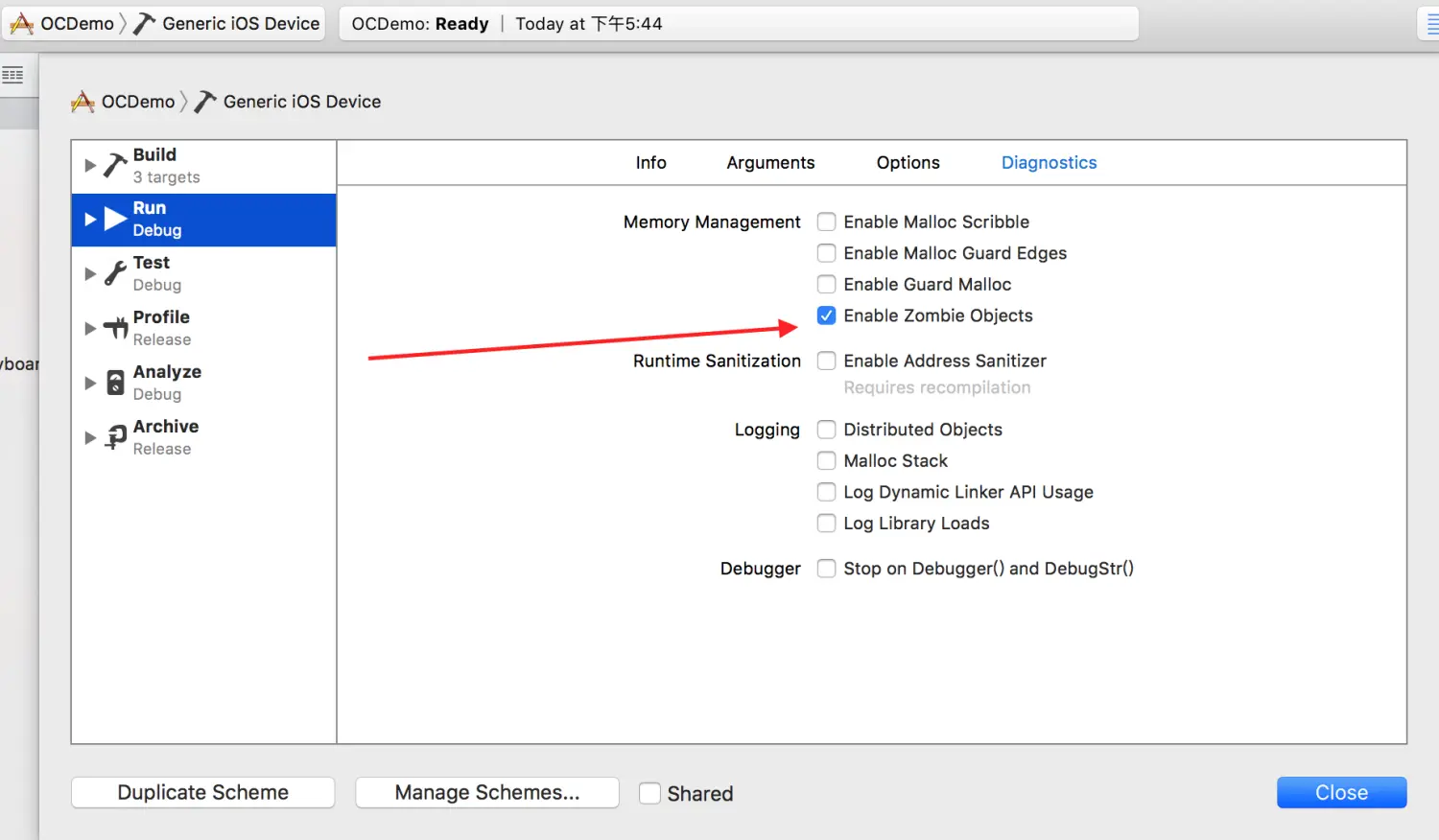Click the Logging section label

(x=767, y=431)
